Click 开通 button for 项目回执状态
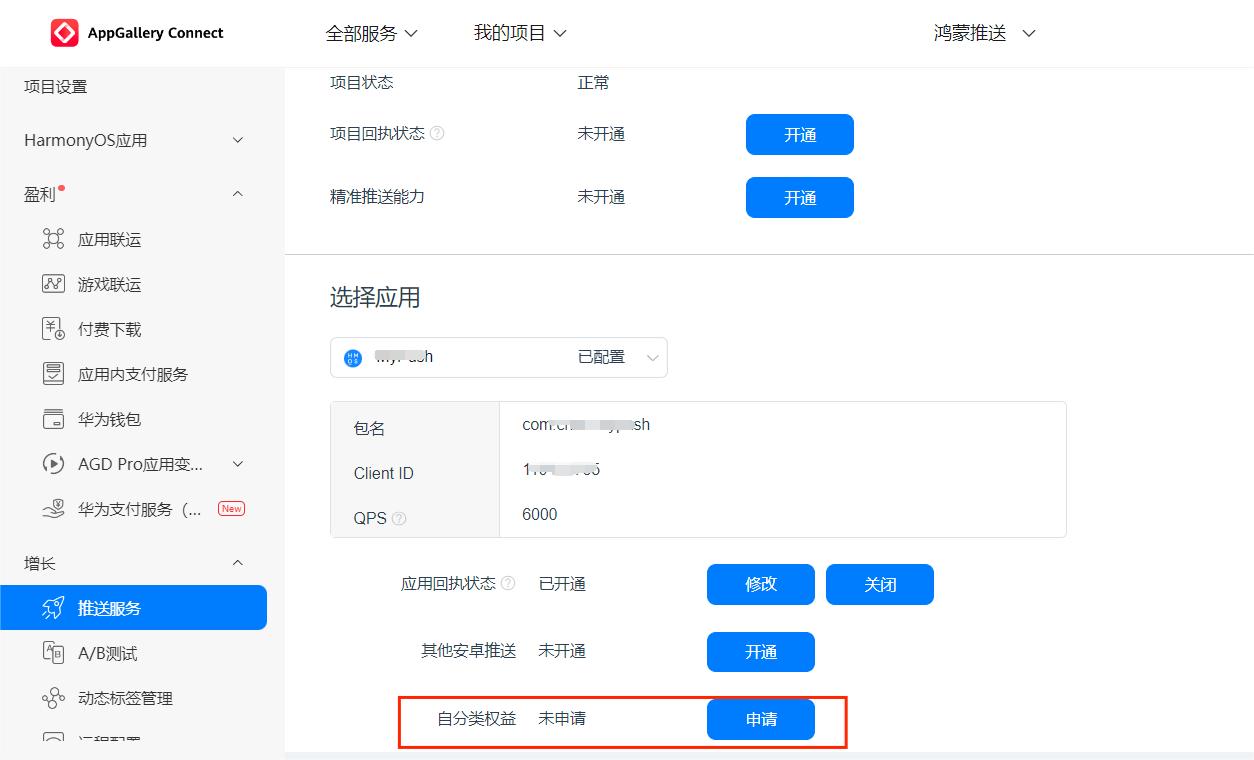 click(x=800, y=134)
